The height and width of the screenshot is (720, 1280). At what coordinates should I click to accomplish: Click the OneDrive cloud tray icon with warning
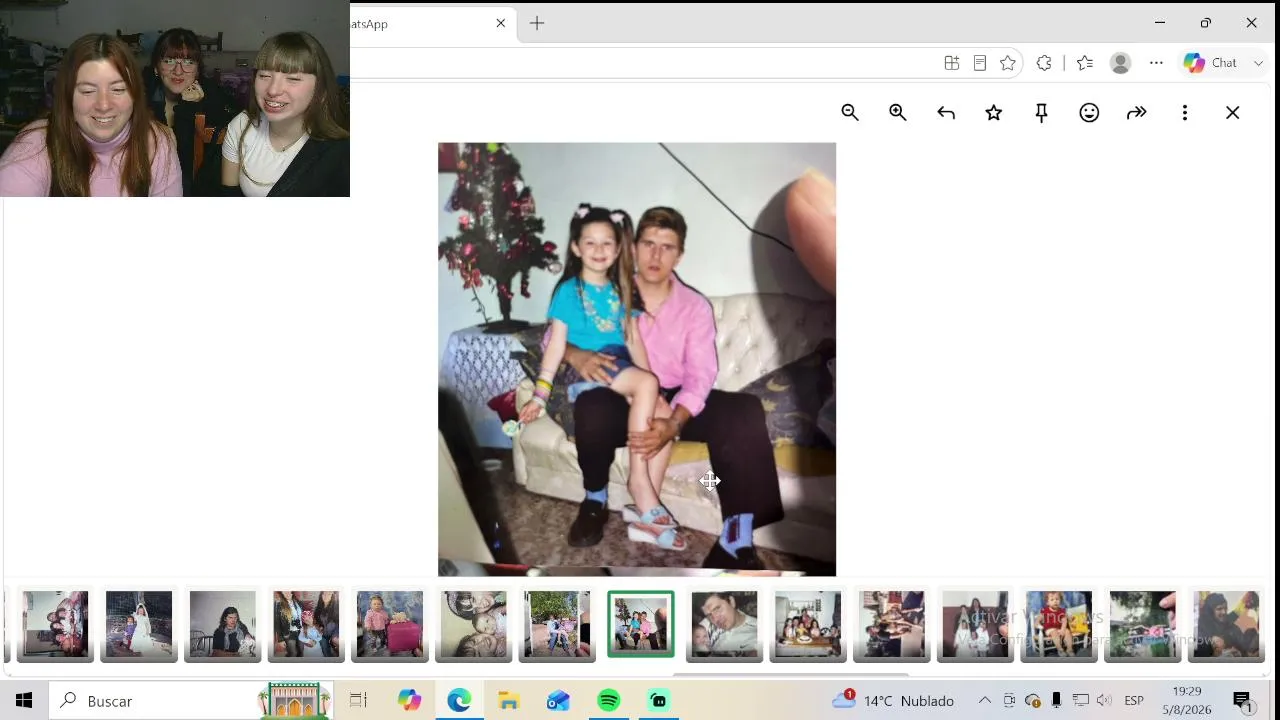coord(1033,701)
